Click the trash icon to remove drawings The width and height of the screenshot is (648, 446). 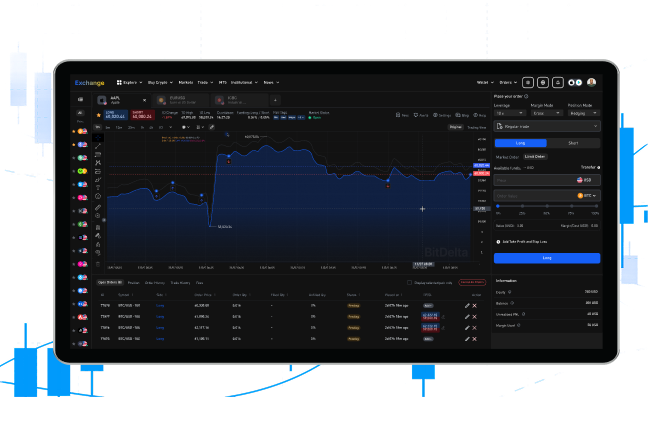[98, 264]
